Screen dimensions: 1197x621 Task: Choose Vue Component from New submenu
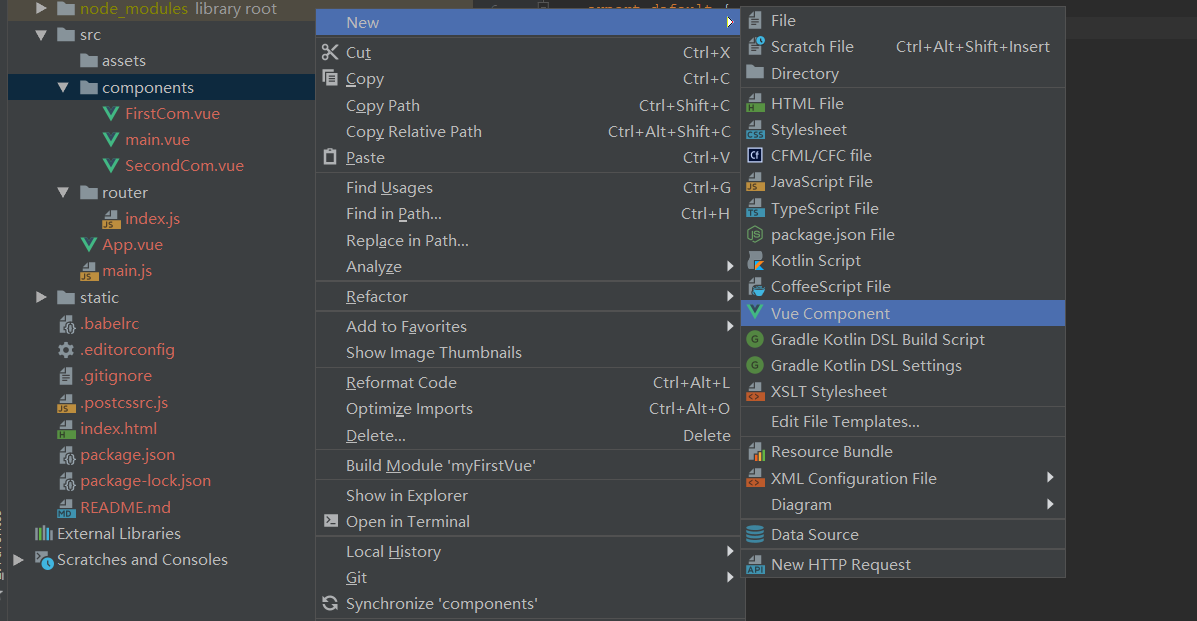tap(830, 314)
